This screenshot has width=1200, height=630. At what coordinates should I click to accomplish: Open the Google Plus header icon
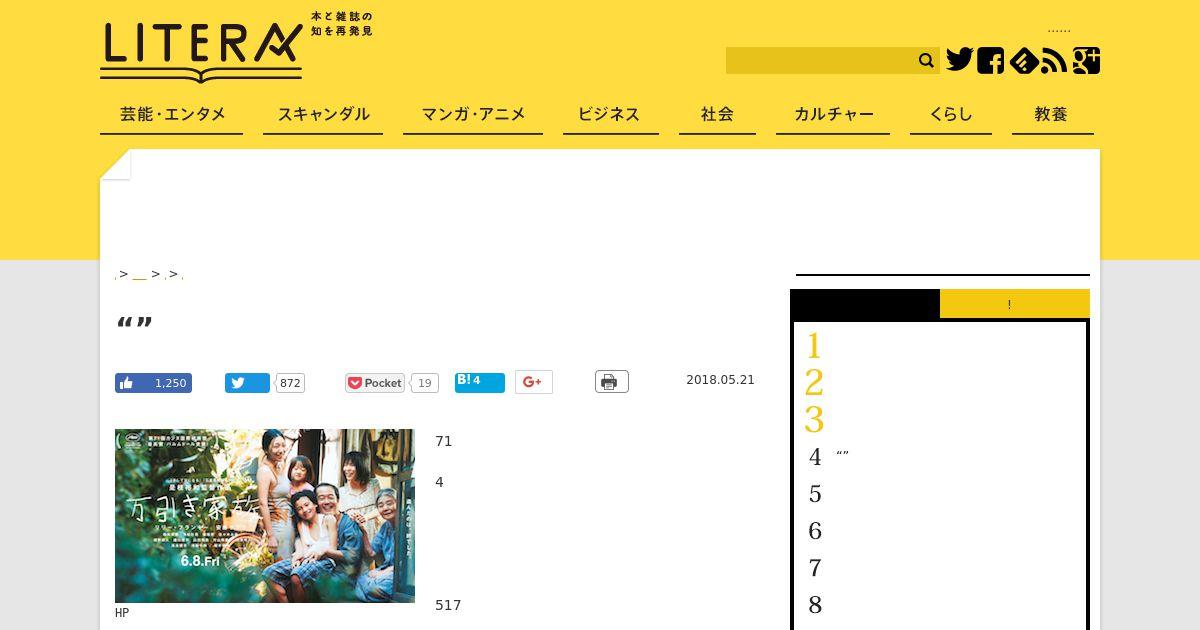1086,60
